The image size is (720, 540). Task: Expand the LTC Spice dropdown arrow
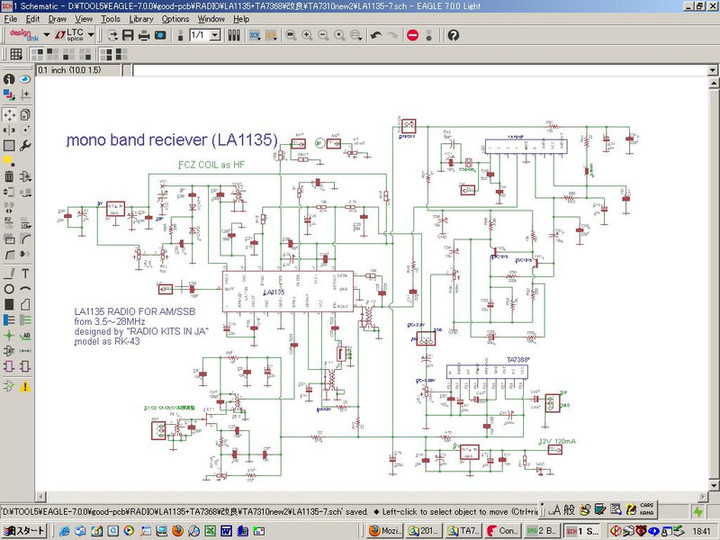[x=92, y=35]
